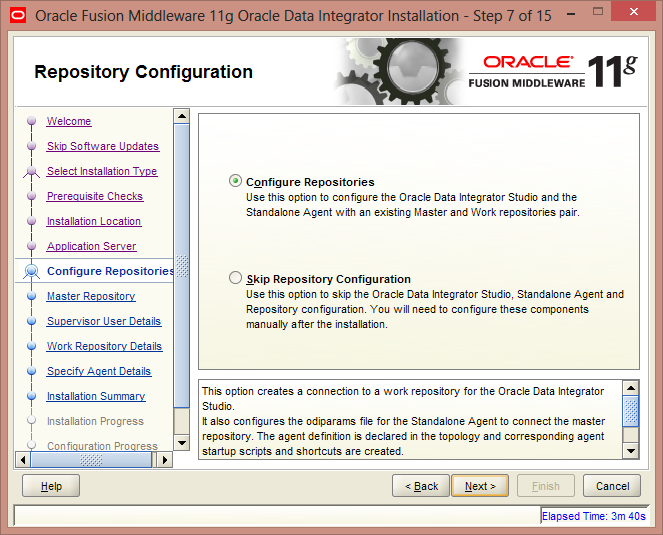Cancel the installation
Image resolution: width=663 pixels, height=535 pixels.
click(612, 486)
